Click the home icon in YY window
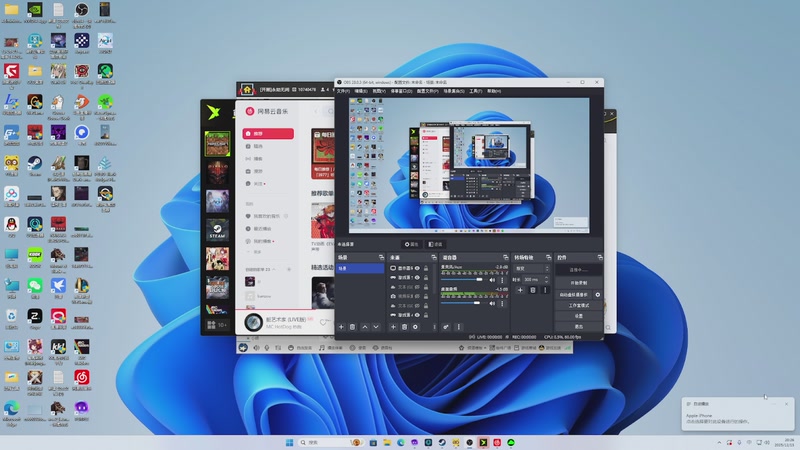800x450 pixels. click(x=247, y=90)
